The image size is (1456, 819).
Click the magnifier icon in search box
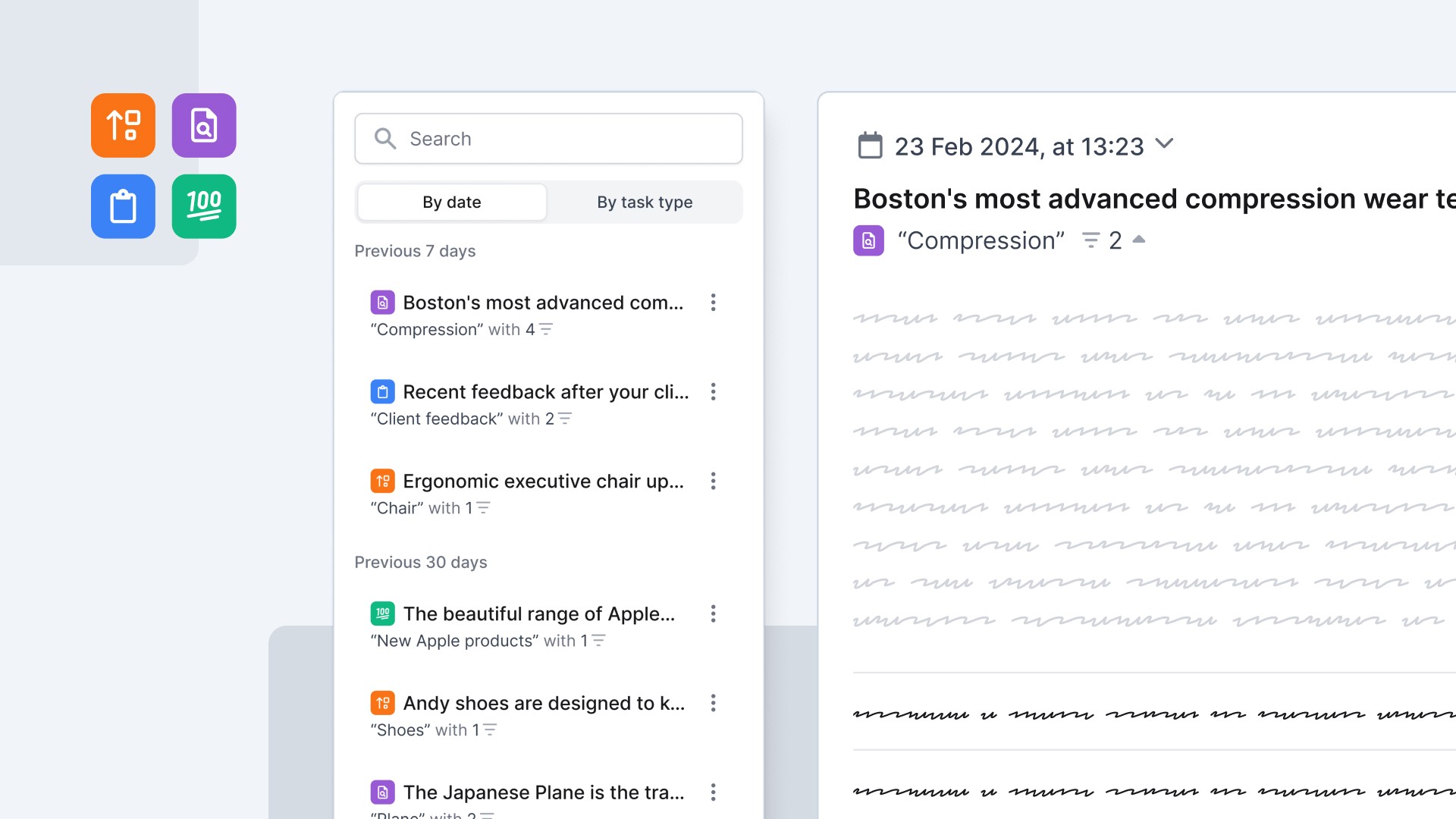point(385,139)
